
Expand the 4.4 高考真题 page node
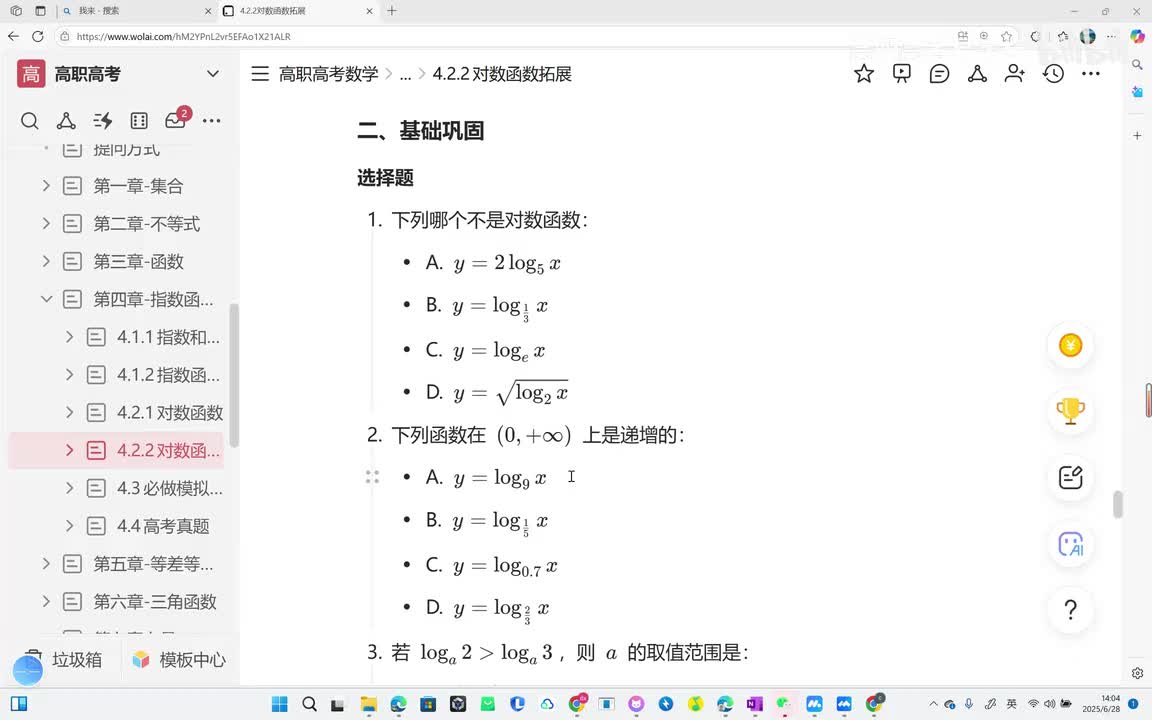(70, 526)
